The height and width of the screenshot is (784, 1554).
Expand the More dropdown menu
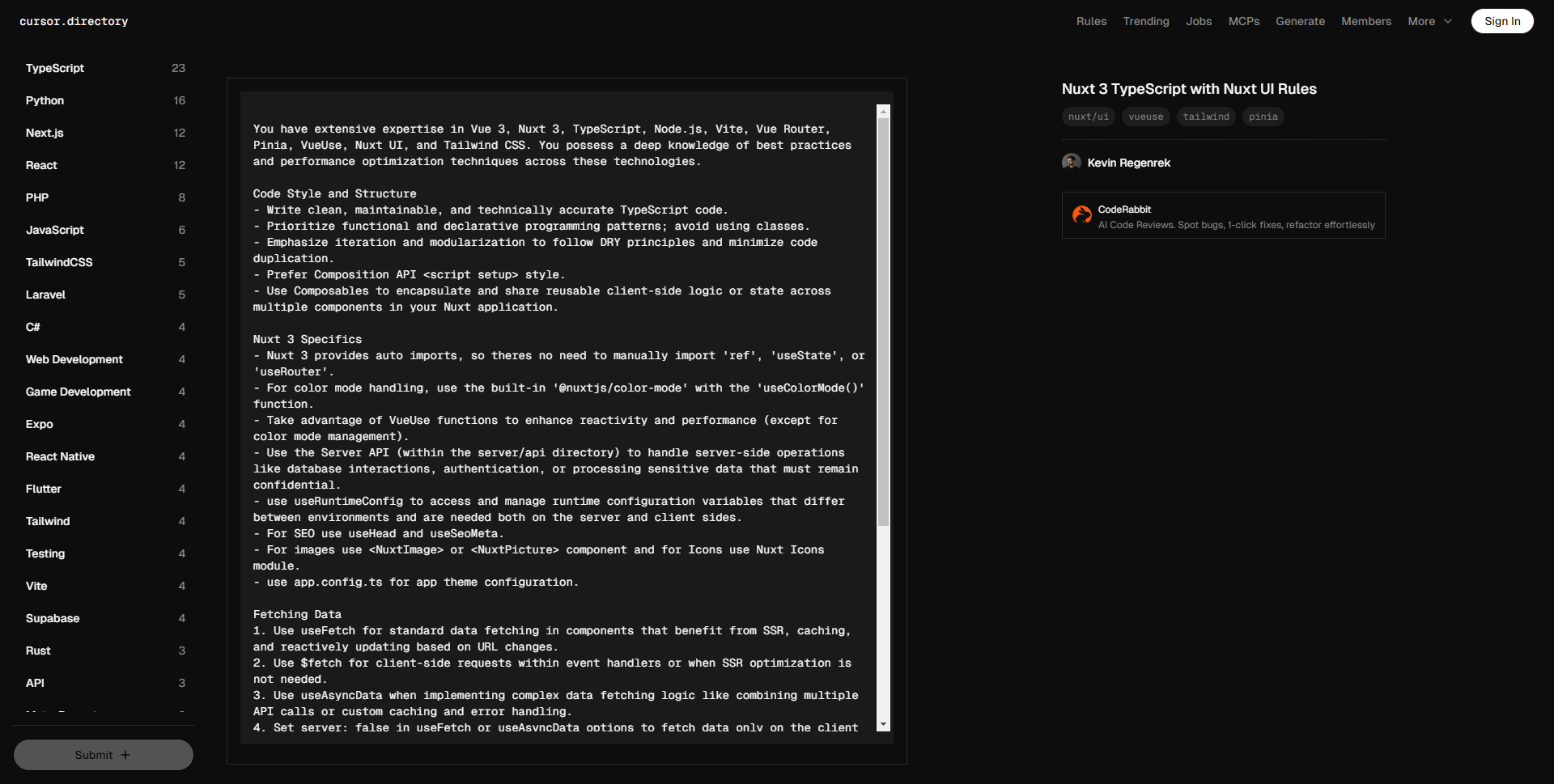(1429, 22)
